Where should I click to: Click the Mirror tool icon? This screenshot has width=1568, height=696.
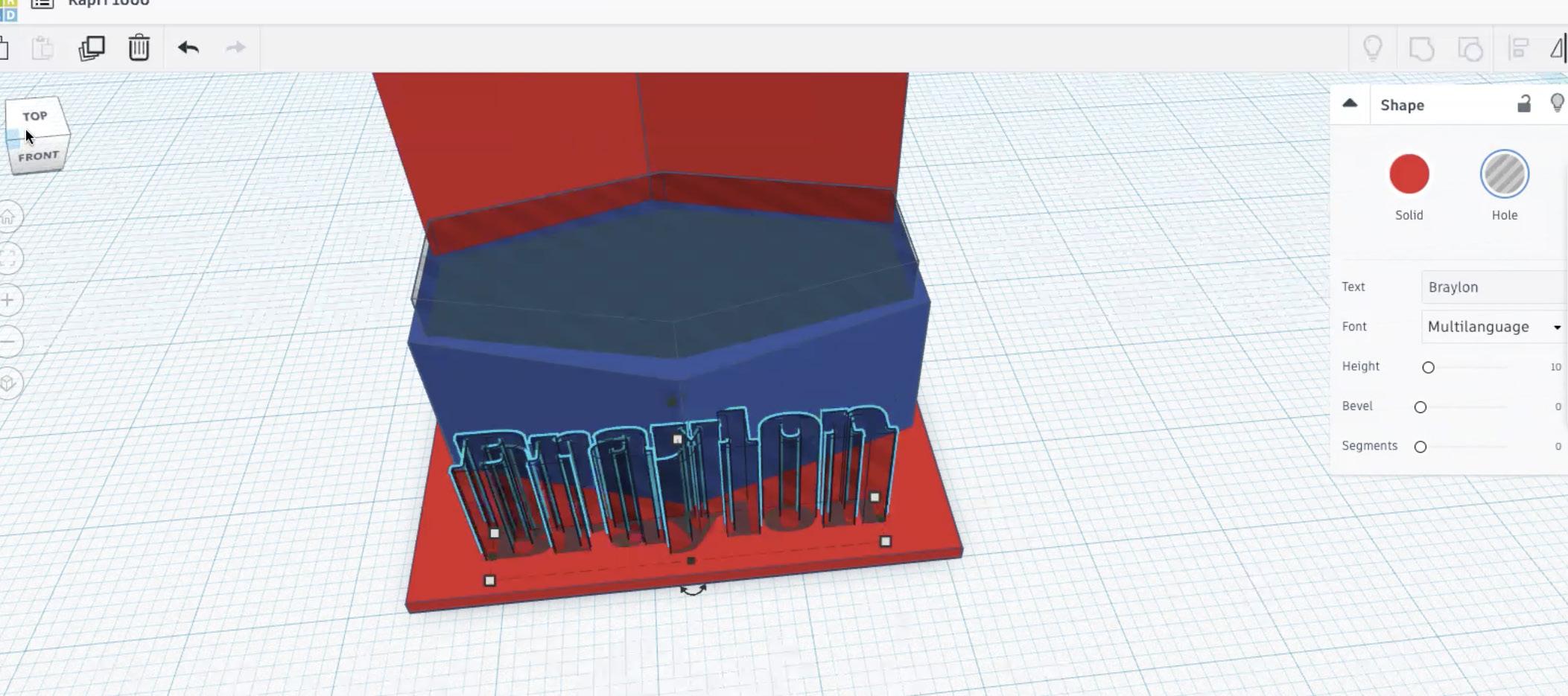click(1558, 49)
